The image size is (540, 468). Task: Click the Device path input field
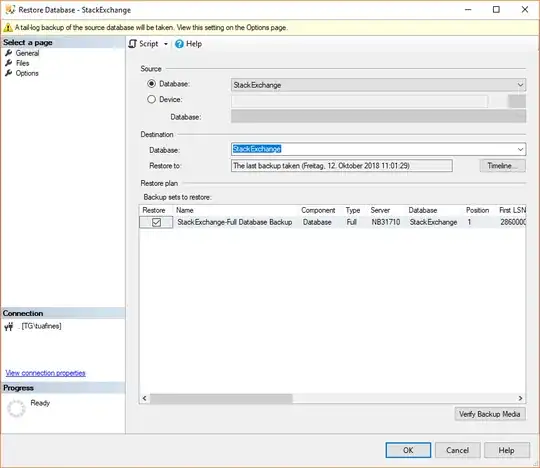click(360, 101)
